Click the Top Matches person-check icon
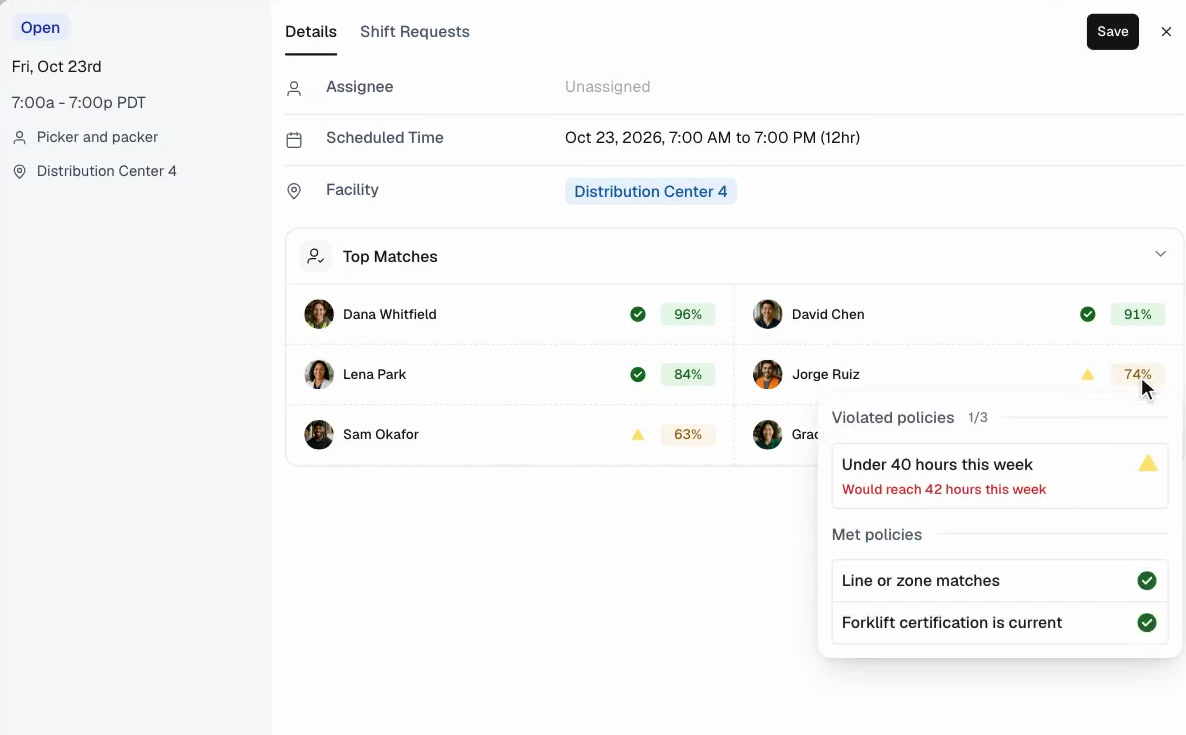This screenshot has width=1186, height=735. coord(315,256)
